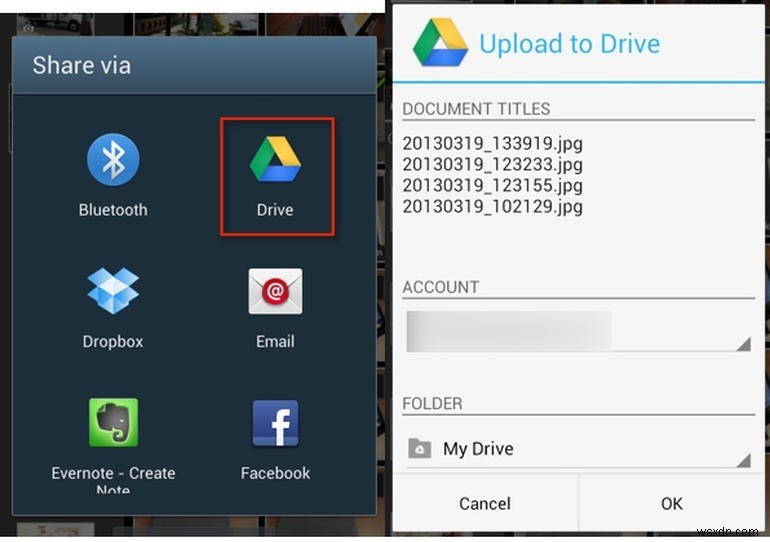The image size is (770, 542).
Task: Click the Evernote - Create Note label
Action: (x=113, y=480)
